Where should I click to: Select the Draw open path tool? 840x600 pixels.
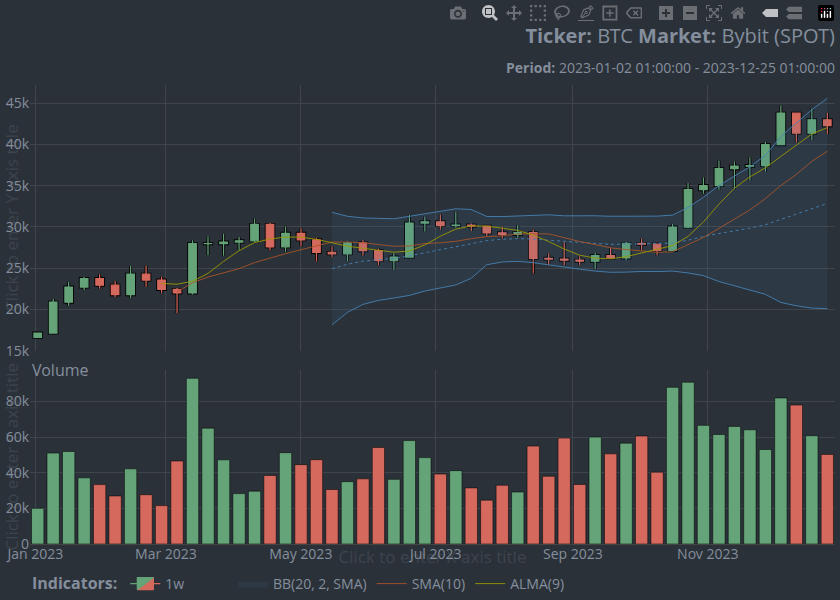pos(586,13)
